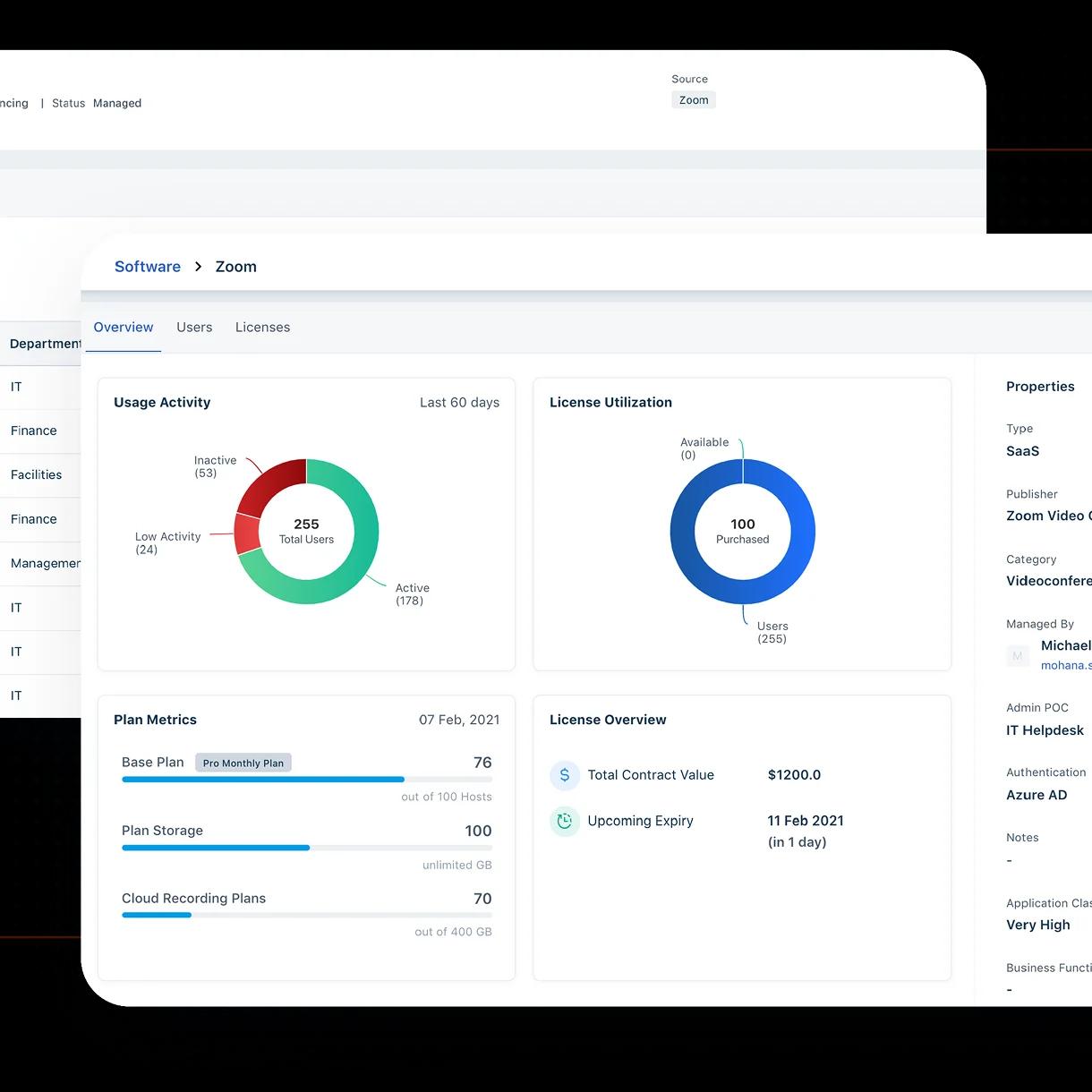Screen dimensions: 1092x1092
Task: Click the Plan Storage progress bar
Action: (307, 848)
